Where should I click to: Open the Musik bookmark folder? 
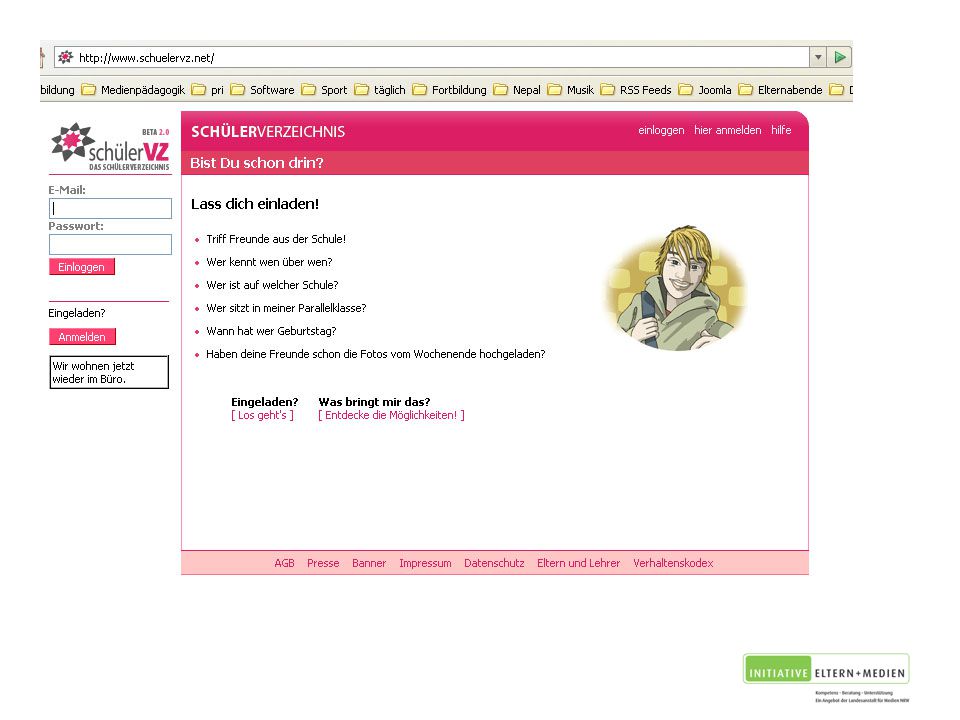[571, 90]
